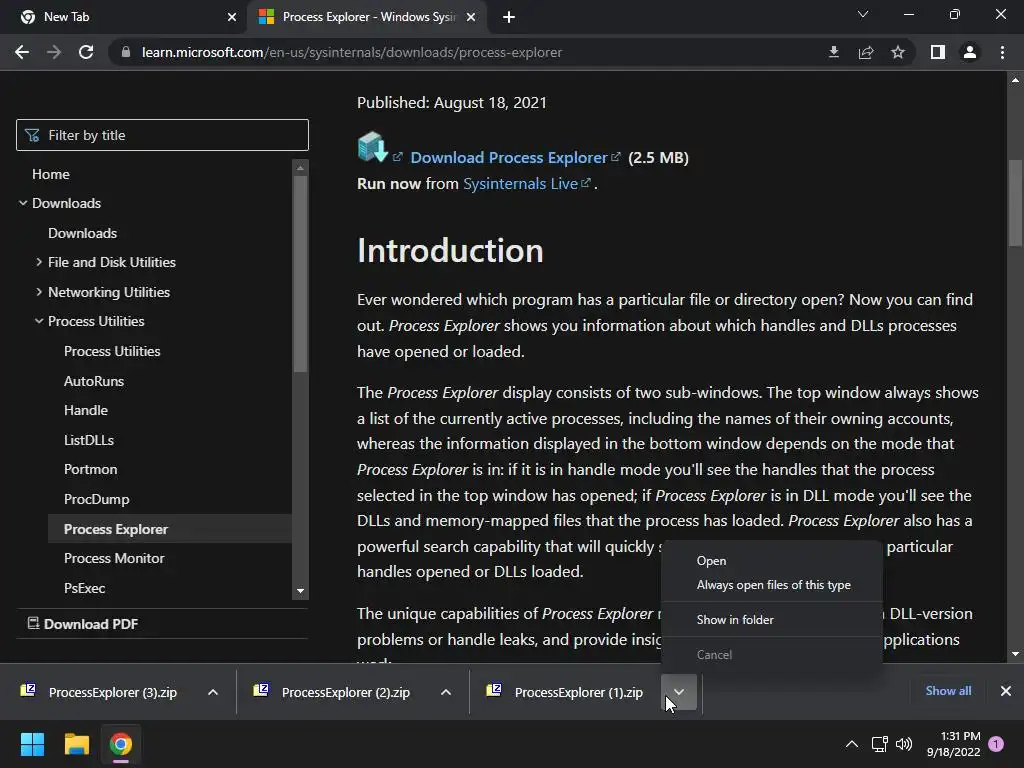Open the Download Process Explorer link
This screenshot has height=768, width=1024.
(509, 157)
